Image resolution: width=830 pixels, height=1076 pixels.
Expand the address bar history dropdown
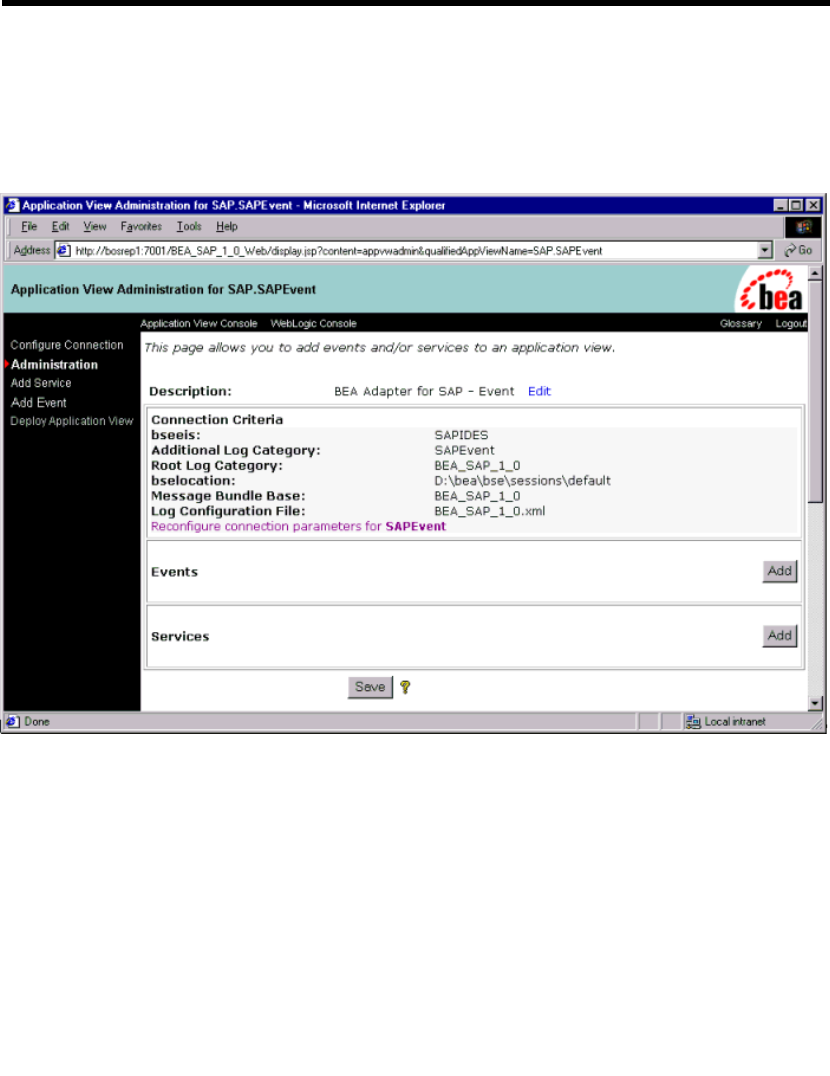(766, 250)
